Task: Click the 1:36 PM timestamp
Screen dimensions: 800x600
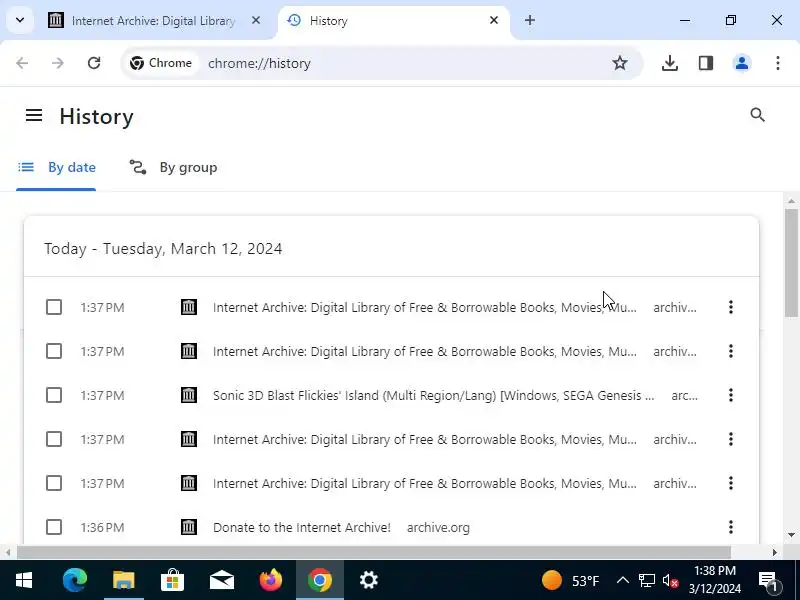Action: click(102, 528)
